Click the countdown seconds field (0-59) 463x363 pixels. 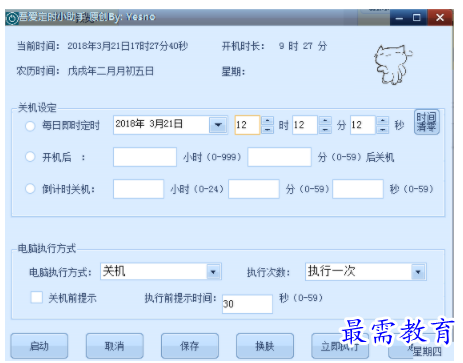tap(358, 189)
